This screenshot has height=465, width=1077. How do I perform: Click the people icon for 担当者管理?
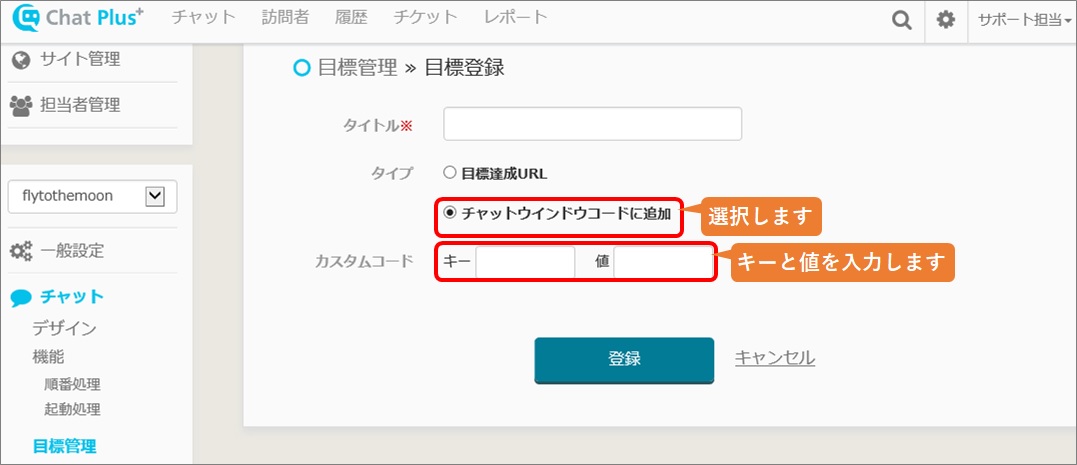pyautogui.click(x=21, y=106)
